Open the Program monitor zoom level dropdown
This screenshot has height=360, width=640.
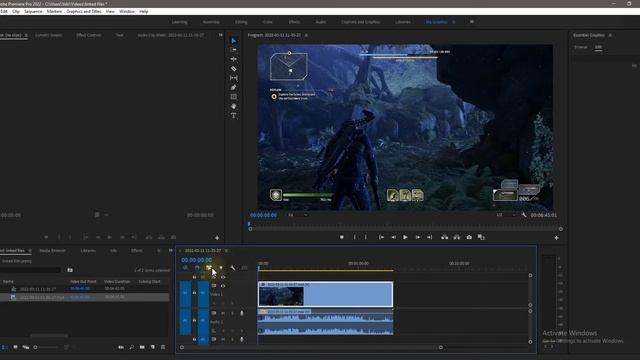(x=297, y=215)
